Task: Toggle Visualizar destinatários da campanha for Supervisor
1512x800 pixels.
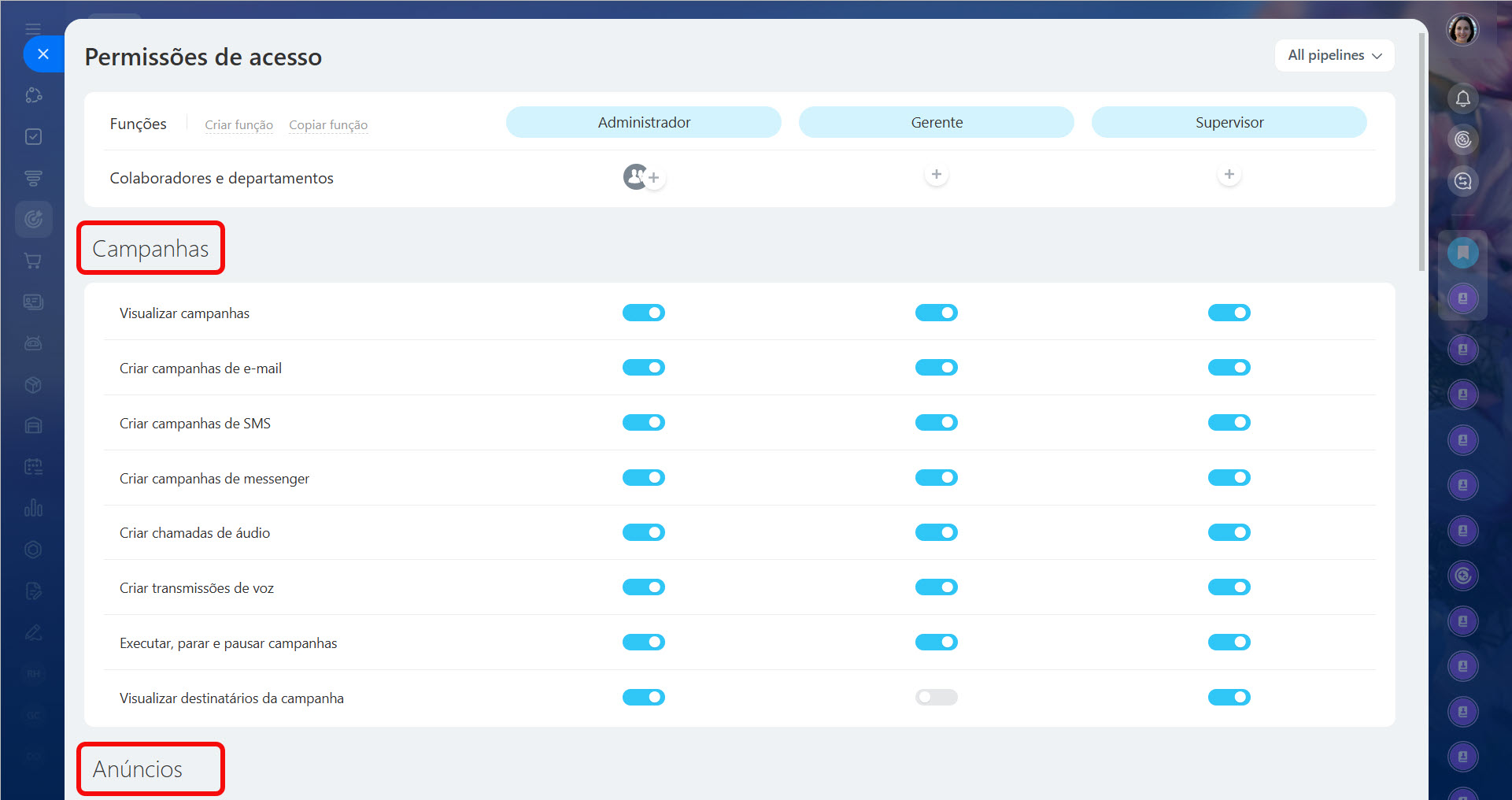Action: (x=1229, y=697)
